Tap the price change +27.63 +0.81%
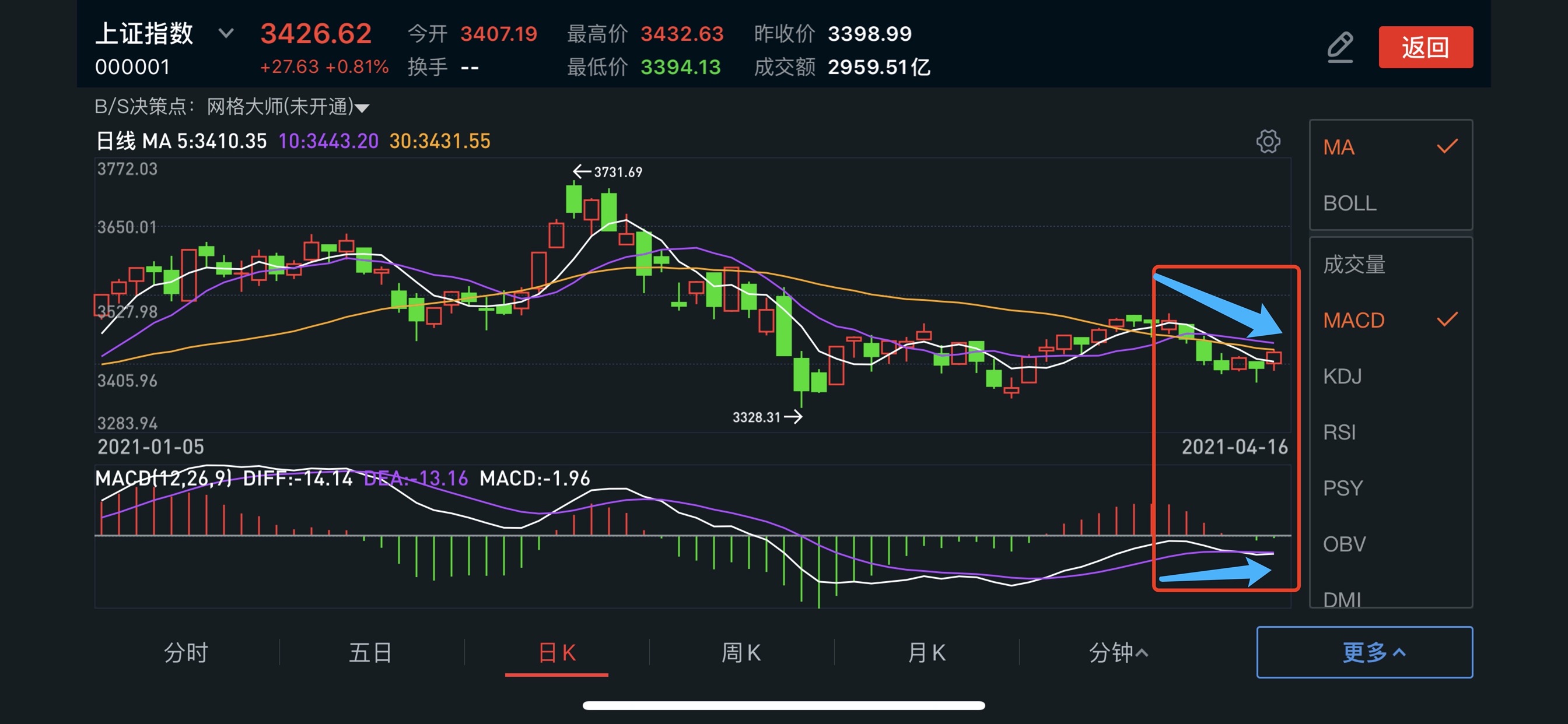The height and width of the screenshot is (724, 1568). click(x=324, y=67)
